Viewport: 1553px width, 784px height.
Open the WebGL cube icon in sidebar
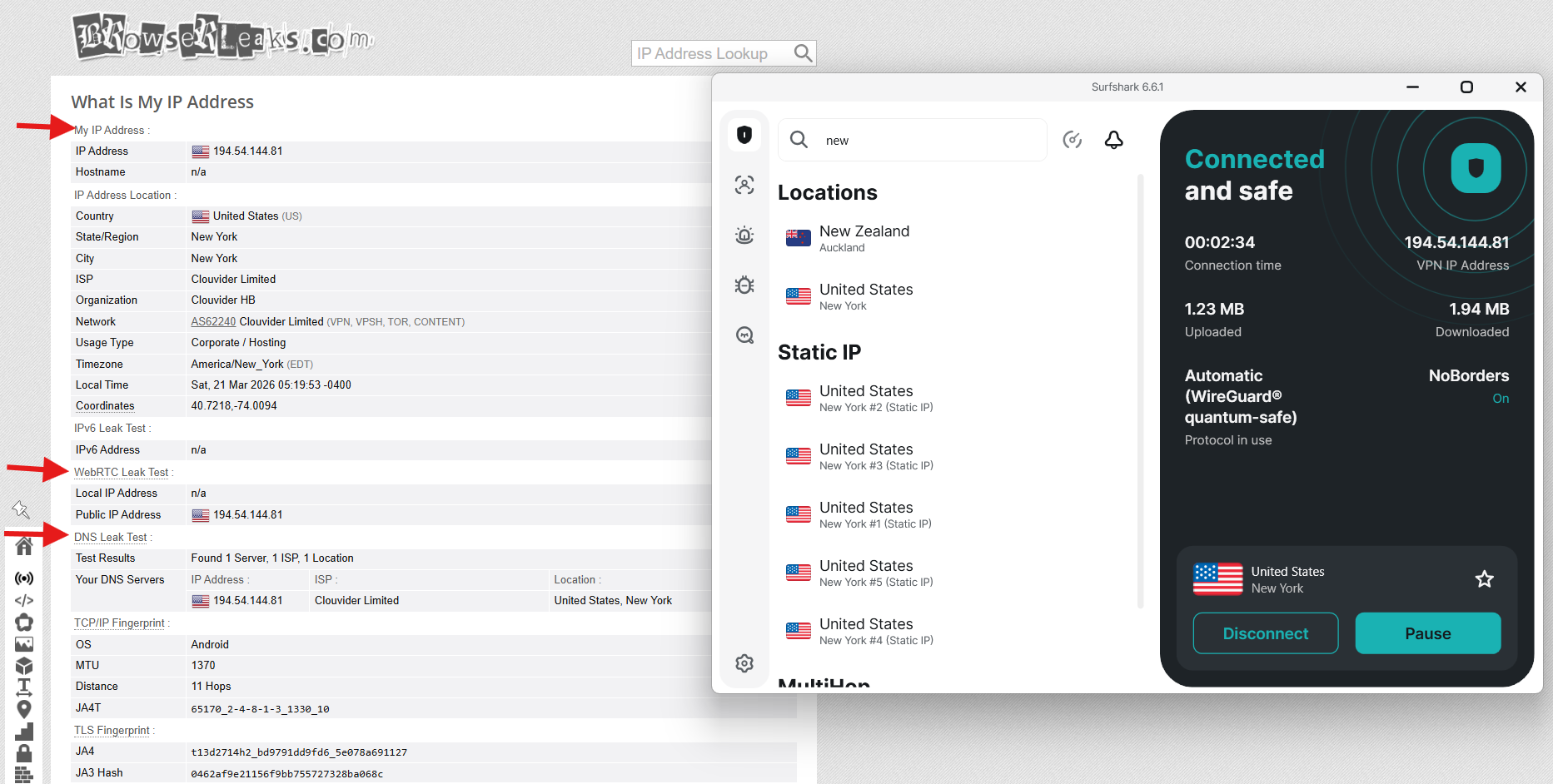(24, 666)
